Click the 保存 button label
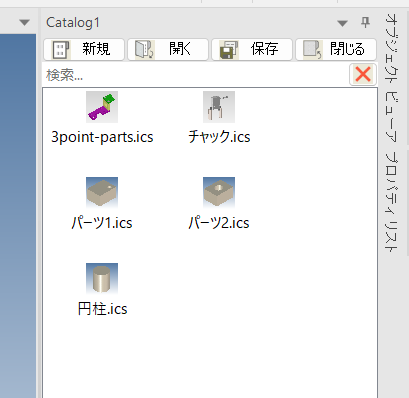Image resolution: width=409 pixels, height=398 pixels. [x=264, y=49]
